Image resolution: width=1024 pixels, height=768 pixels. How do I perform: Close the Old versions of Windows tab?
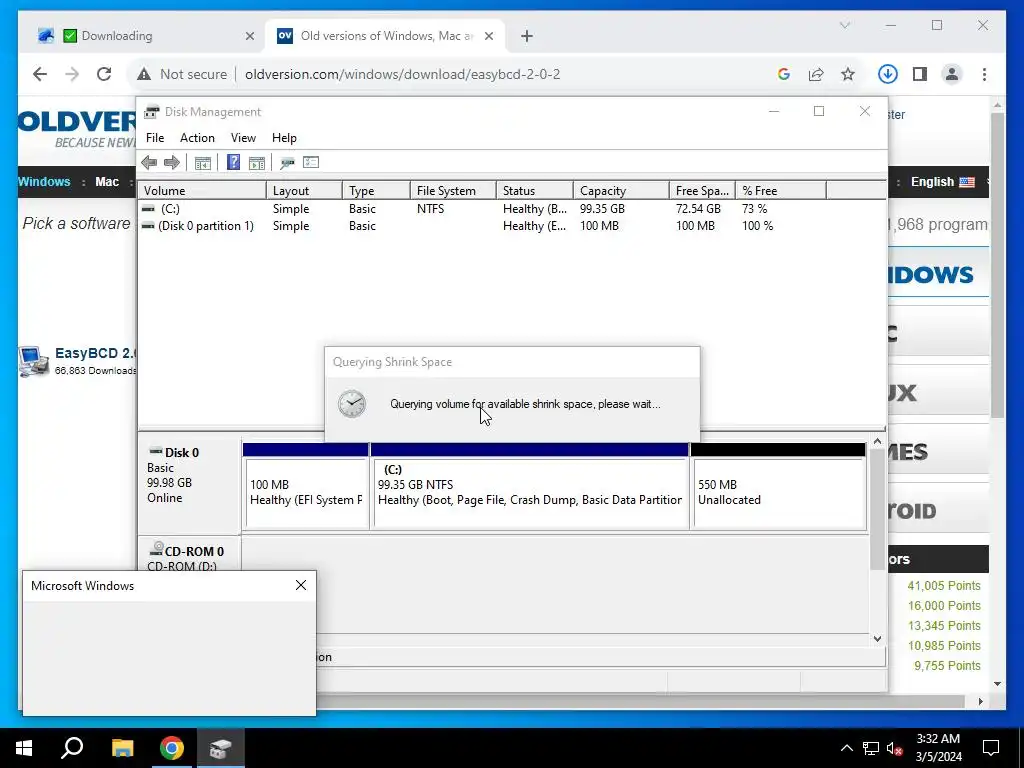click(x=488, y=37)
